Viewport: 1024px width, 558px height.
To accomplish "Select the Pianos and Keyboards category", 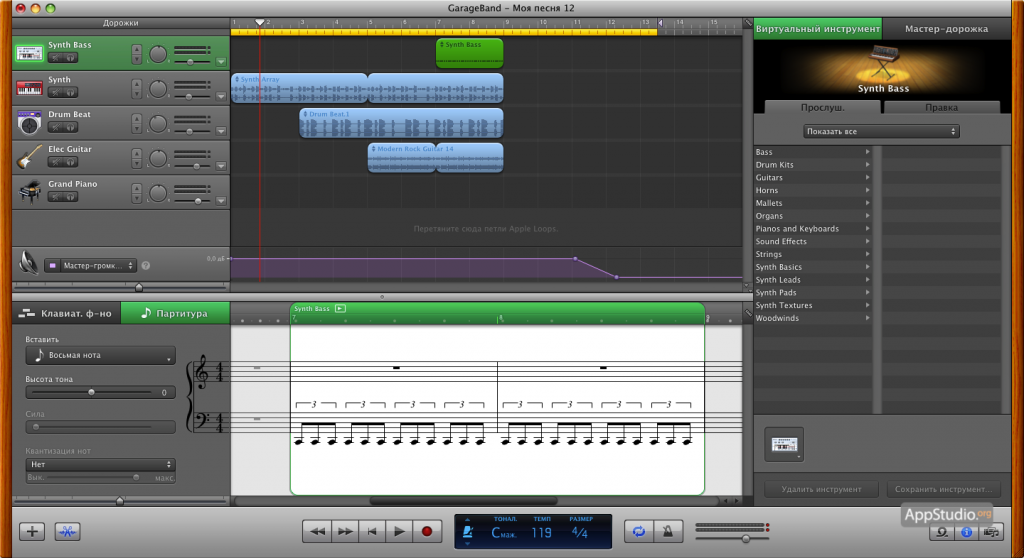I will 813,229.
